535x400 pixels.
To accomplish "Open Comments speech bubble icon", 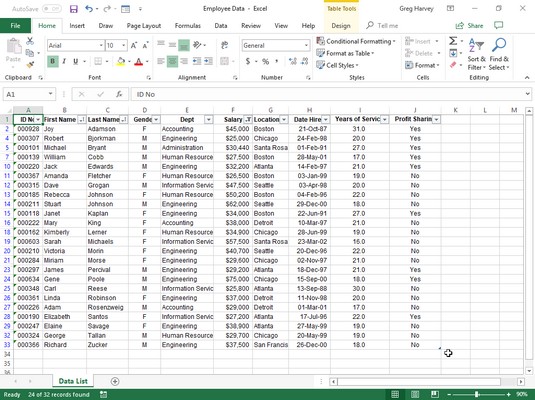I will click(498, 26).
